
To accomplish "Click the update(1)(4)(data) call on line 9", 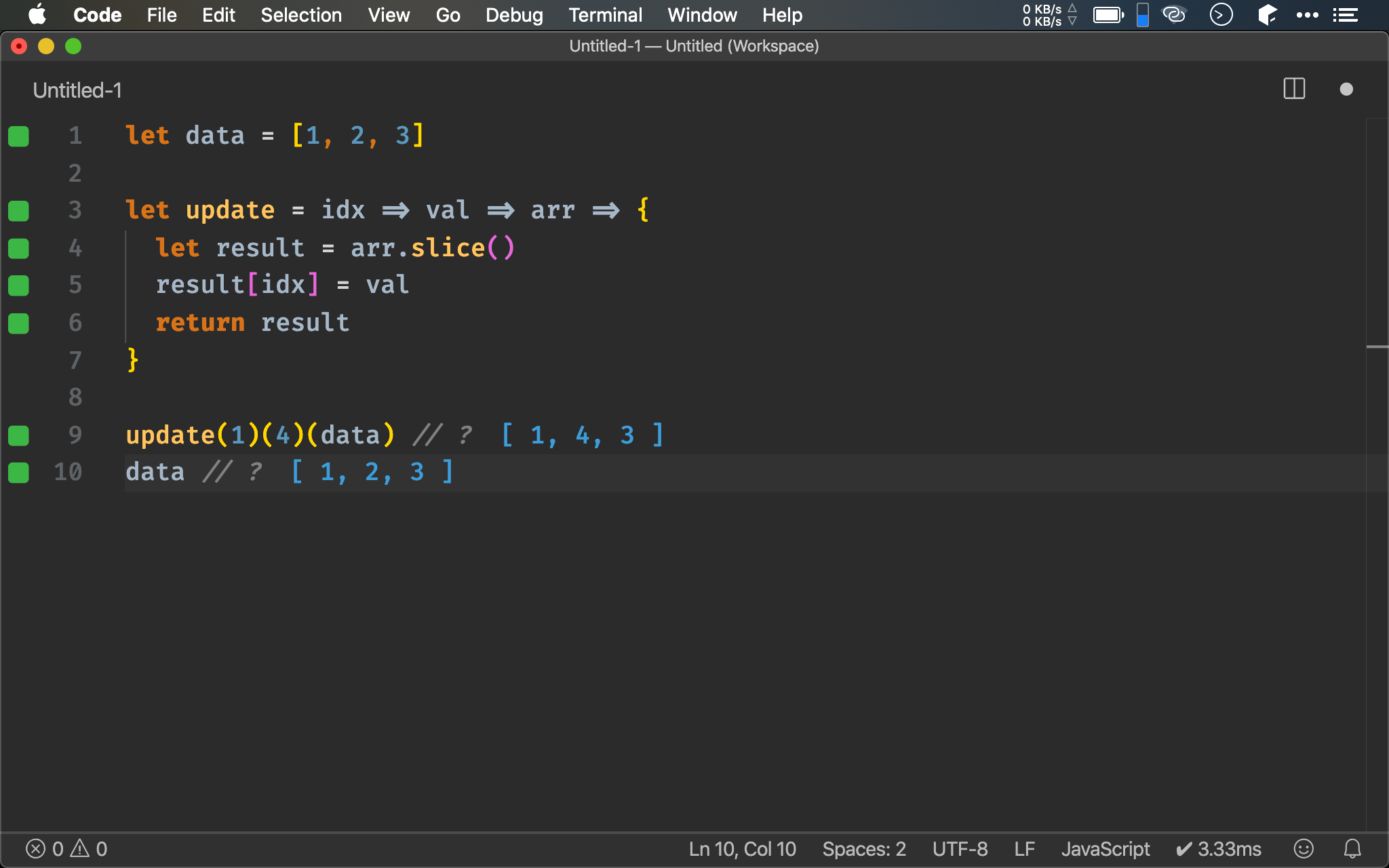I will pos(260,435).
